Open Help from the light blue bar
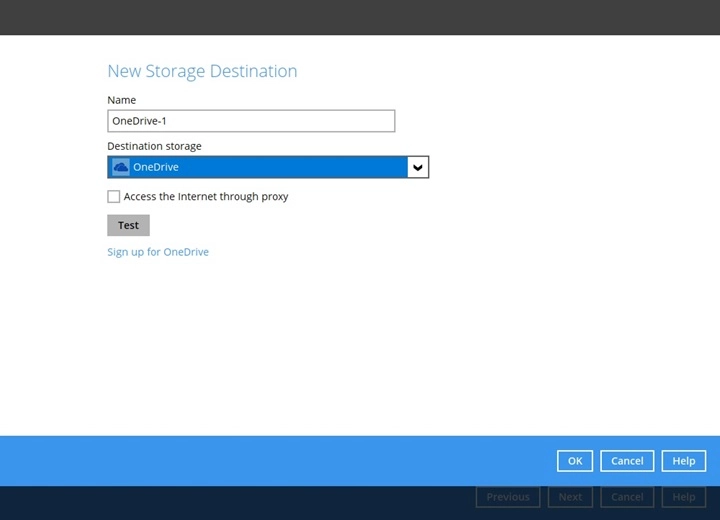 pos(684,461)
